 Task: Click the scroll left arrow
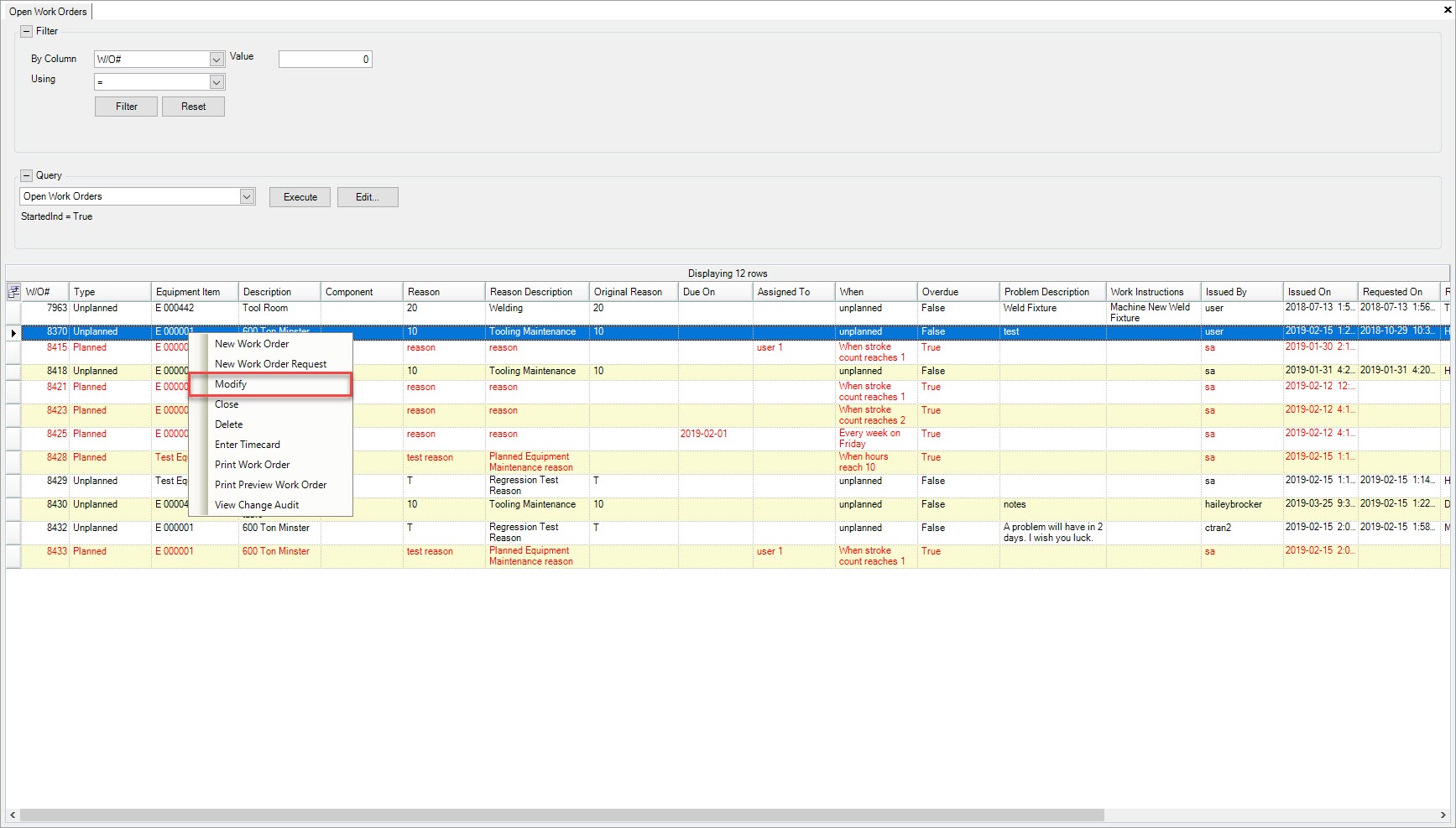point(13,815)
